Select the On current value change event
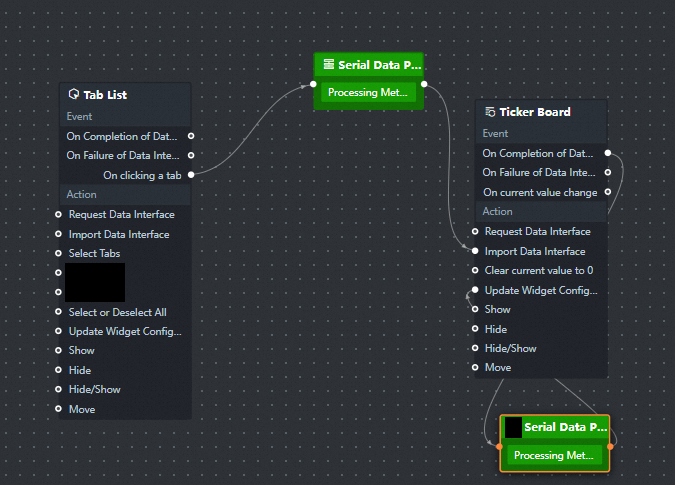Screen dimensions: 675x485 (x=540, y=192)
